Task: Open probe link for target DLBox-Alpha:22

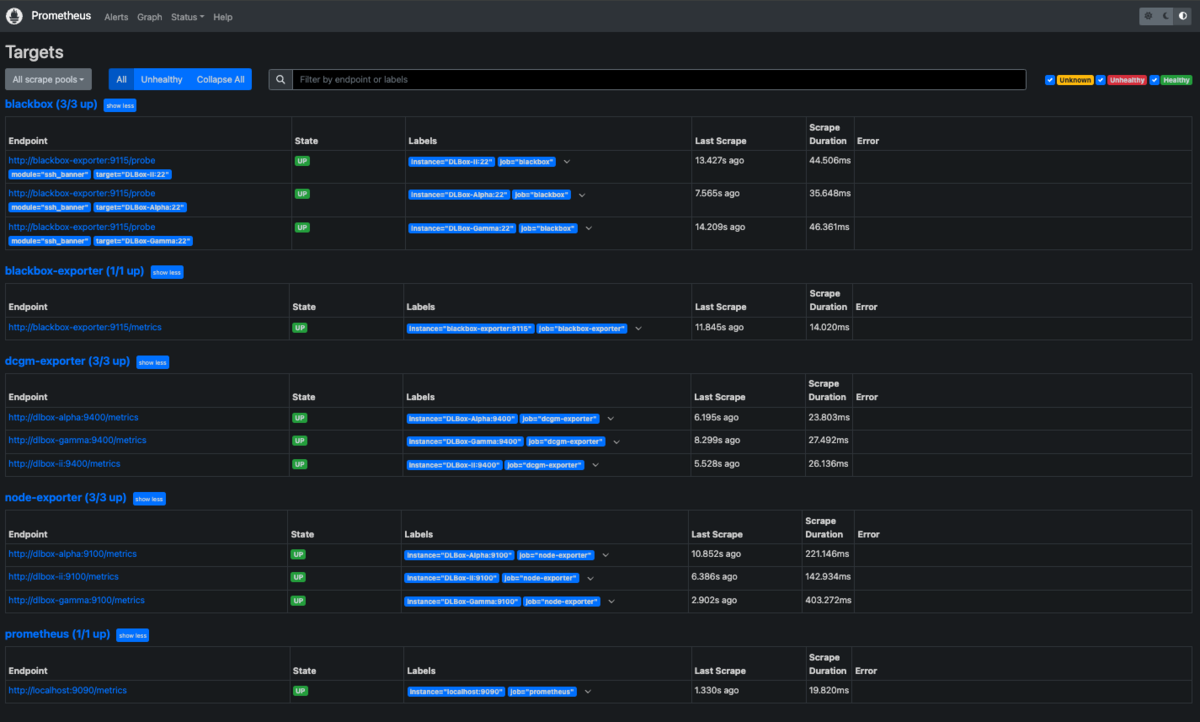Action: click(x=82, y=194)
